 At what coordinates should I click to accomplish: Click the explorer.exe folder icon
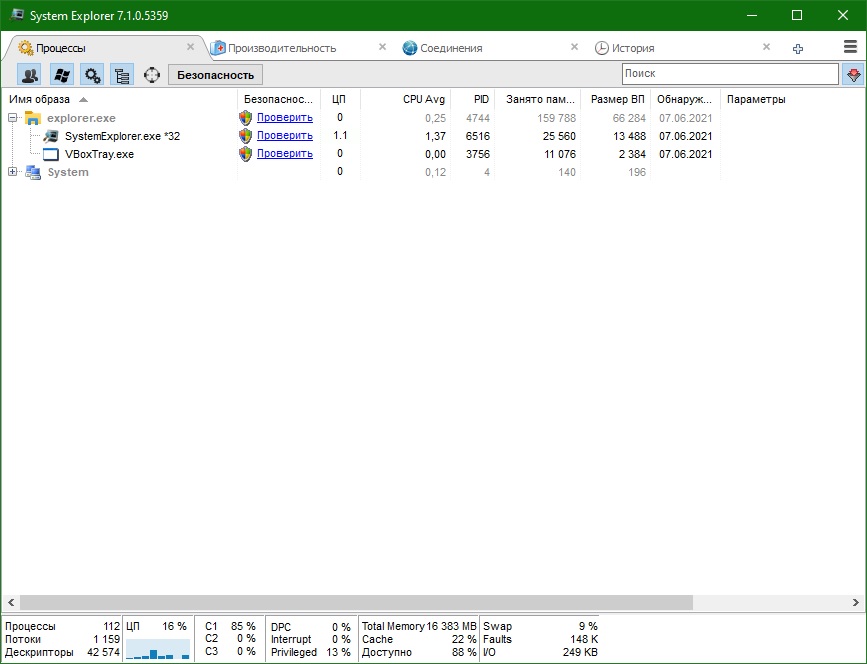pyautogui.click(x=33, y=118)
